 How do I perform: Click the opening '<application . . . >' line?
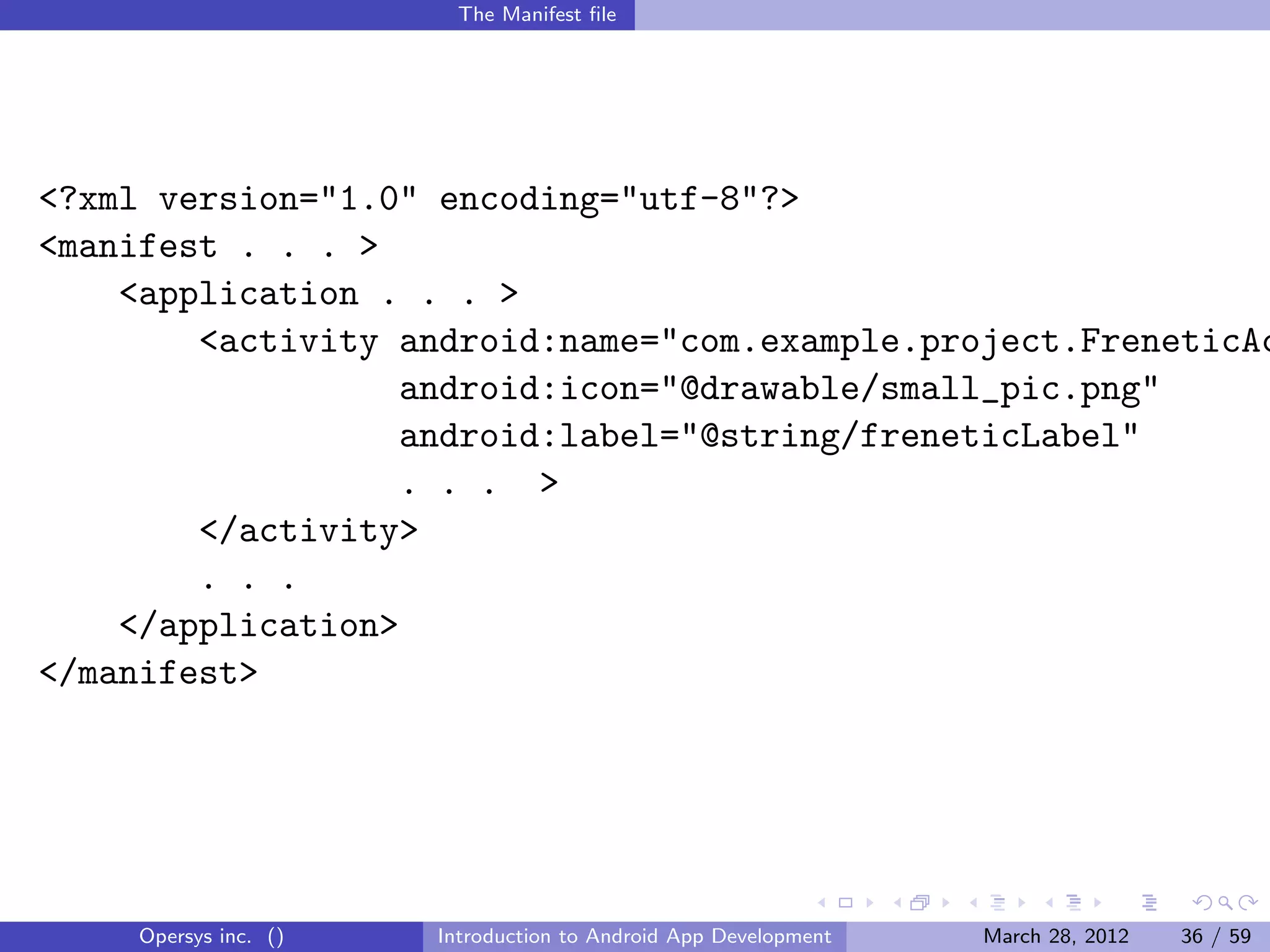(319, 294)
